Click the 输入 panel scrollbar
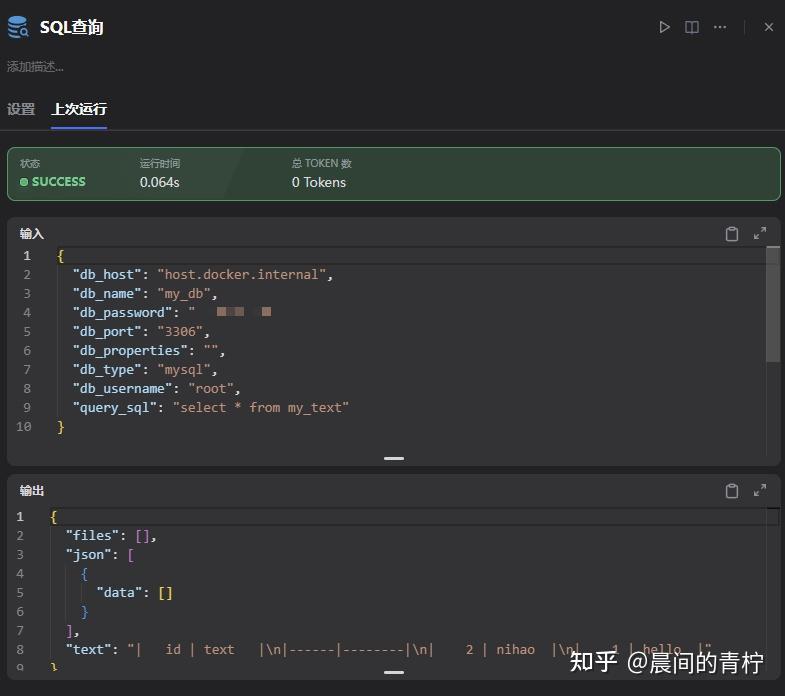The height and width of the screenshot is (696, 785). tap(772, 304)
